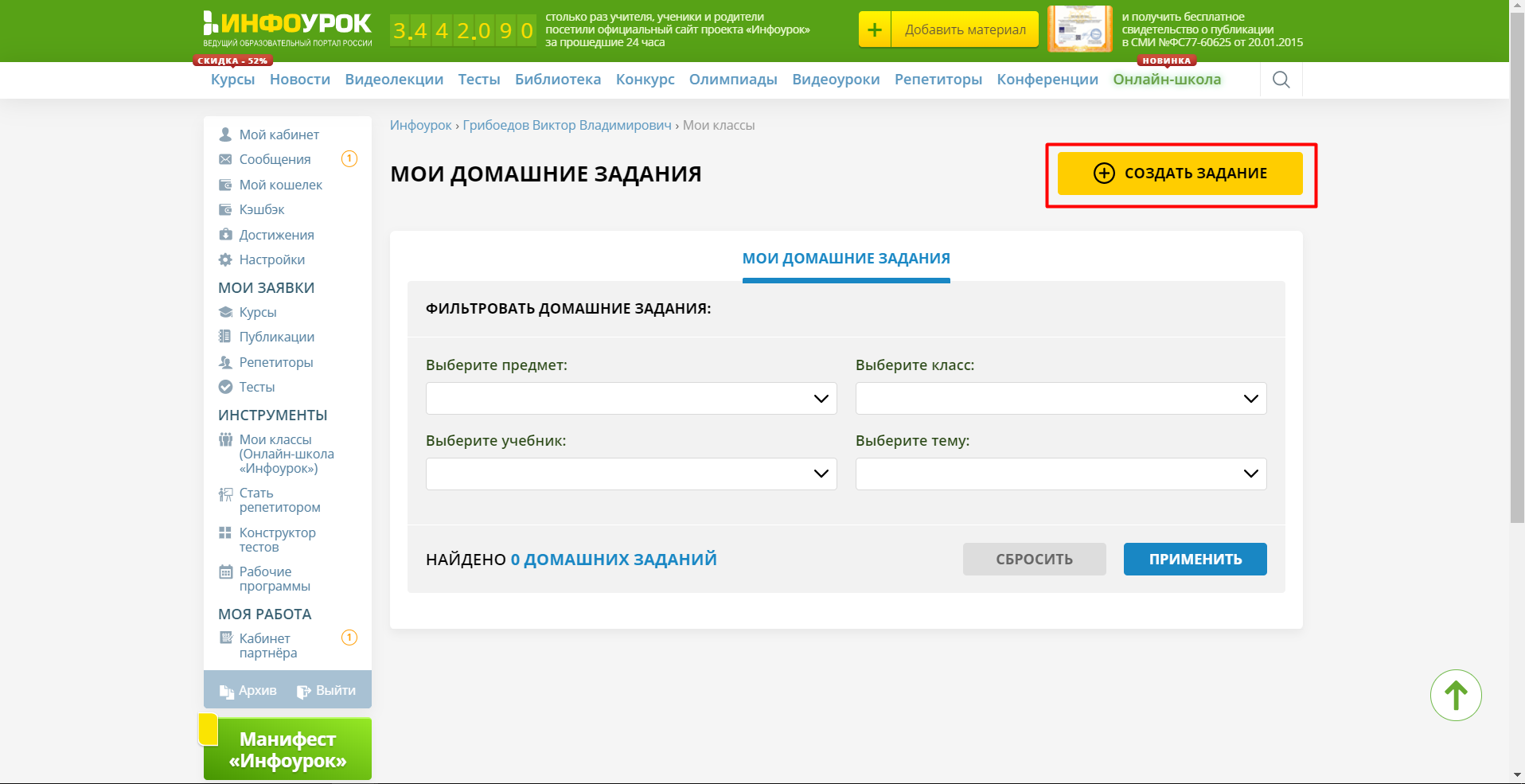
Task: Reset filters with Сбросить button
Action: click(1033, 559)
